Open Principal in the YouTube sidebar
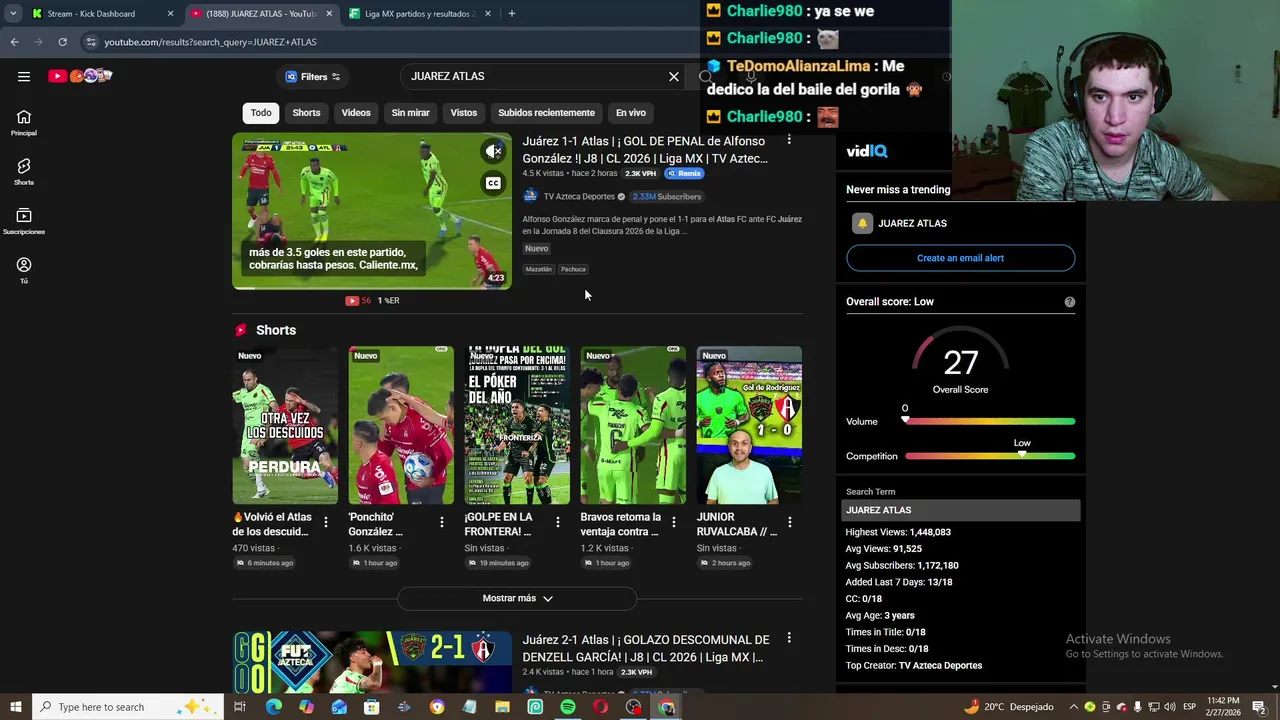Viewport: 1280px width, 720px height. 24,123
